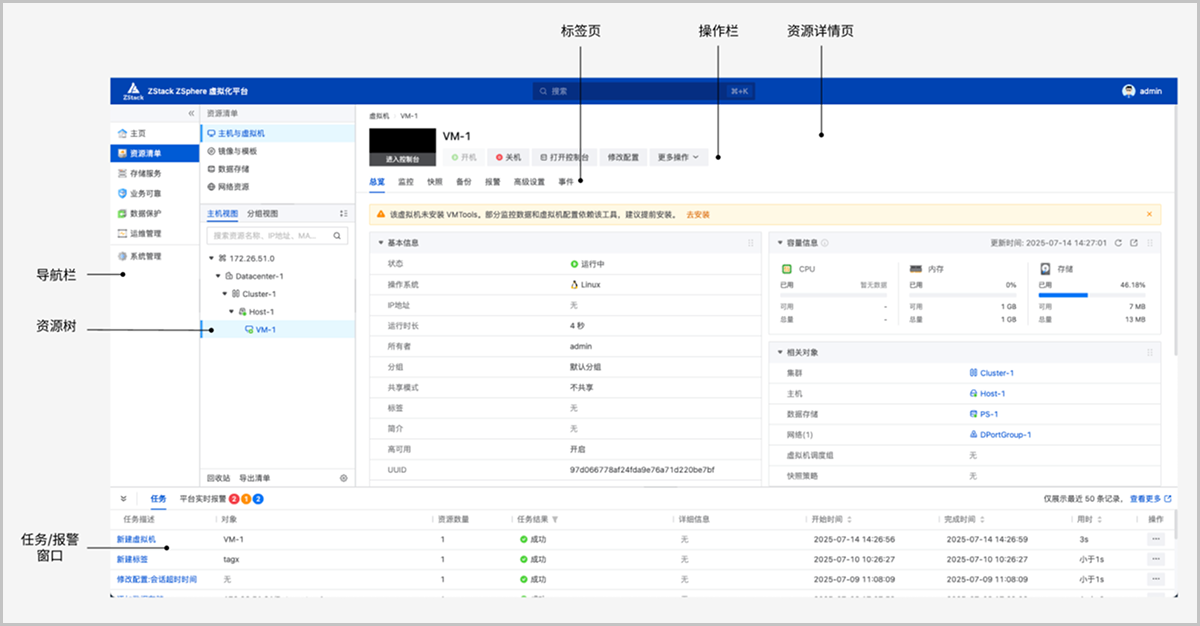
Task: Collapse the 基本信息 section
Action: coord(380,243)
